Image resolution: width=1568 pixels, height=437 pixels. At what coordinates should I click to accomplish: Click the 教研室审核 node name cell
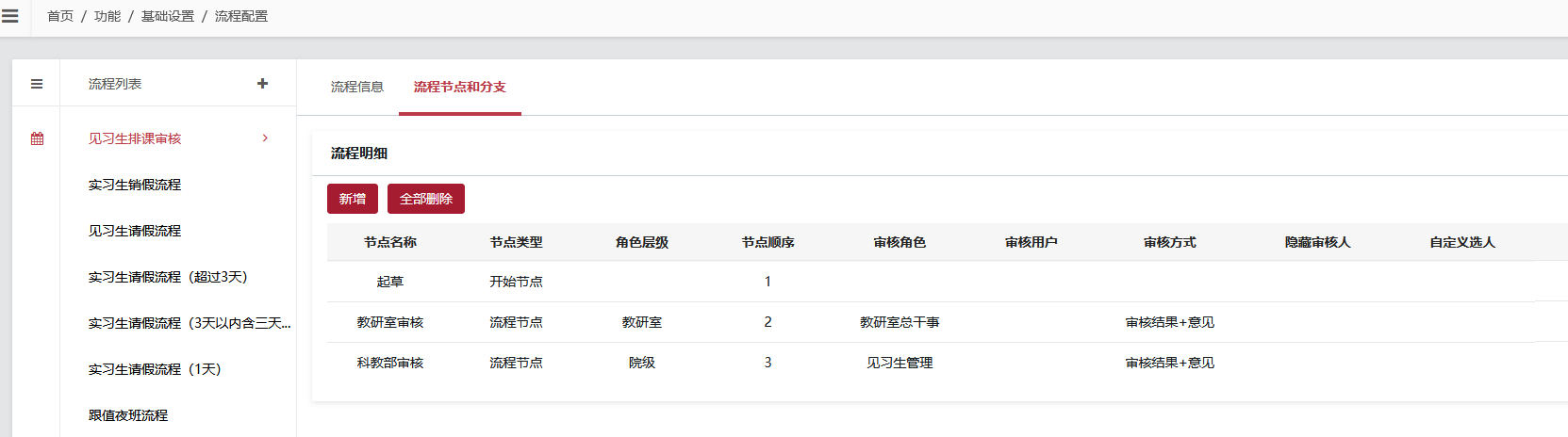coord(390,322)
